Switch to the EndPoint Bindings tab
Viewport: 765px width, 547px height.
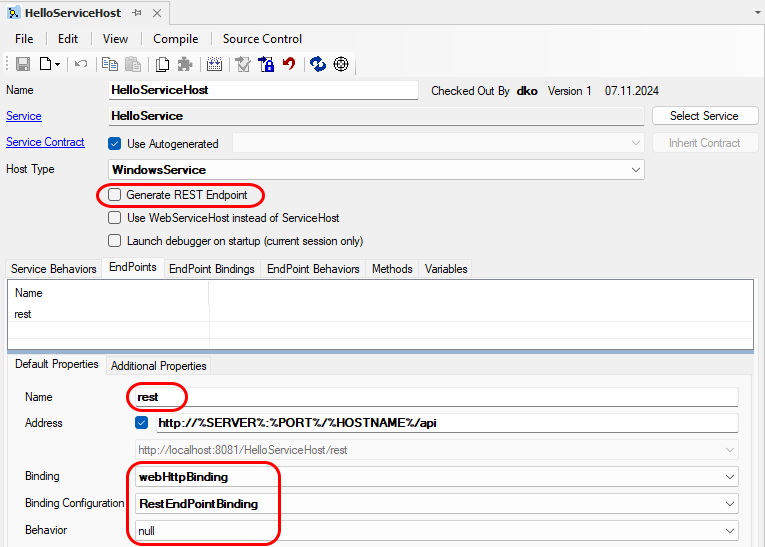(212, 269)
